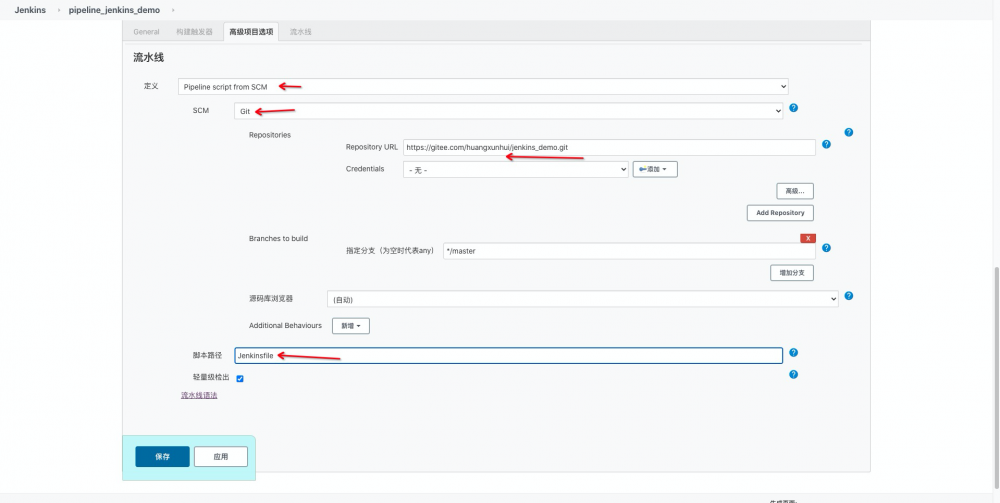This screenshot has height=503, width=1000.
Task: Open the 添加 credentials dropdown button
Action: pyautogui.click(x=655, y=170)
